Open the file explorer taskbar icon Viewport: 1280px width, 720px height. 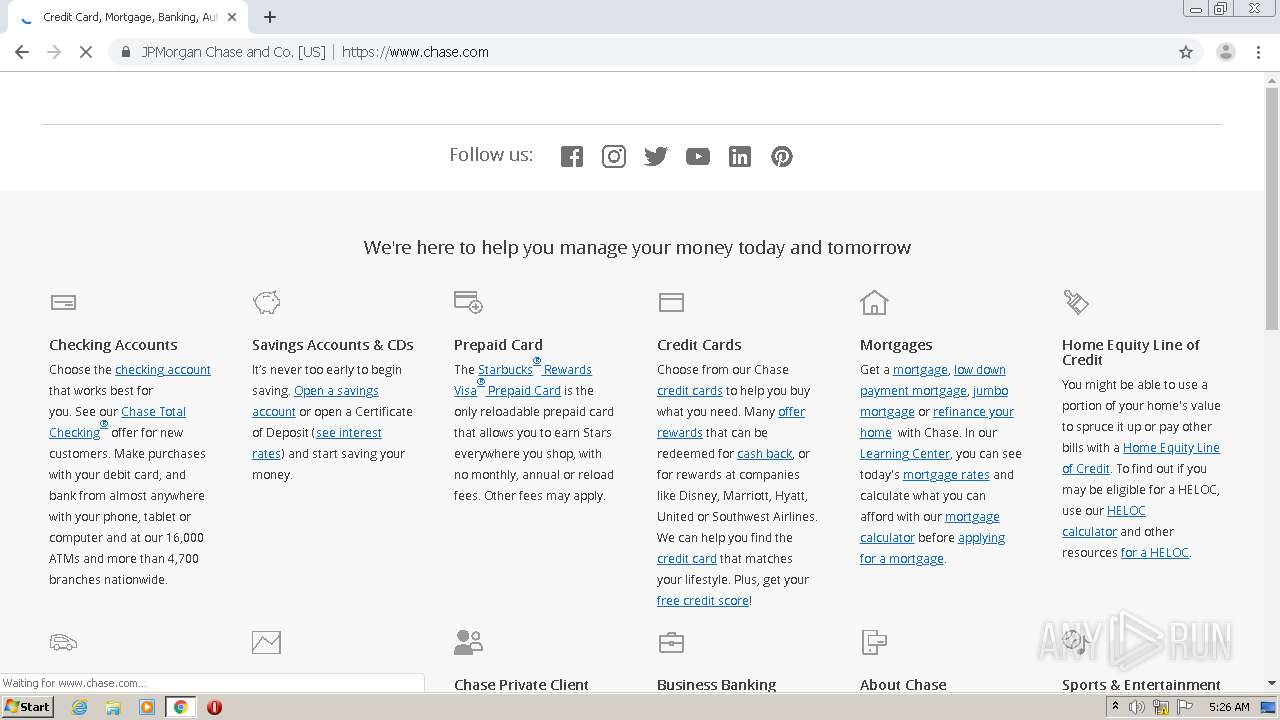point(113,707)
